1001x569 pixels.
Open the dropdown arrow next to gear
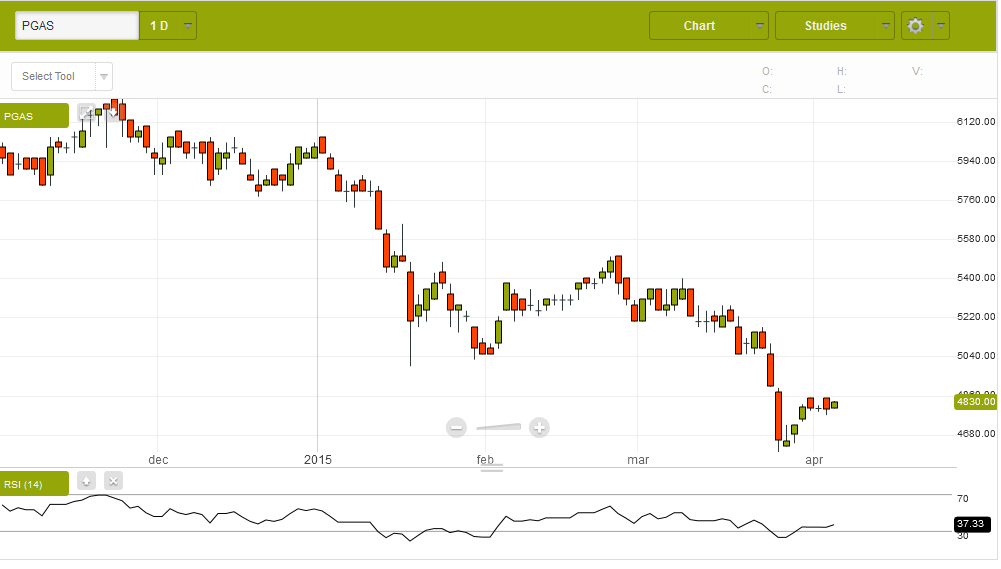(x=941, y=26)
